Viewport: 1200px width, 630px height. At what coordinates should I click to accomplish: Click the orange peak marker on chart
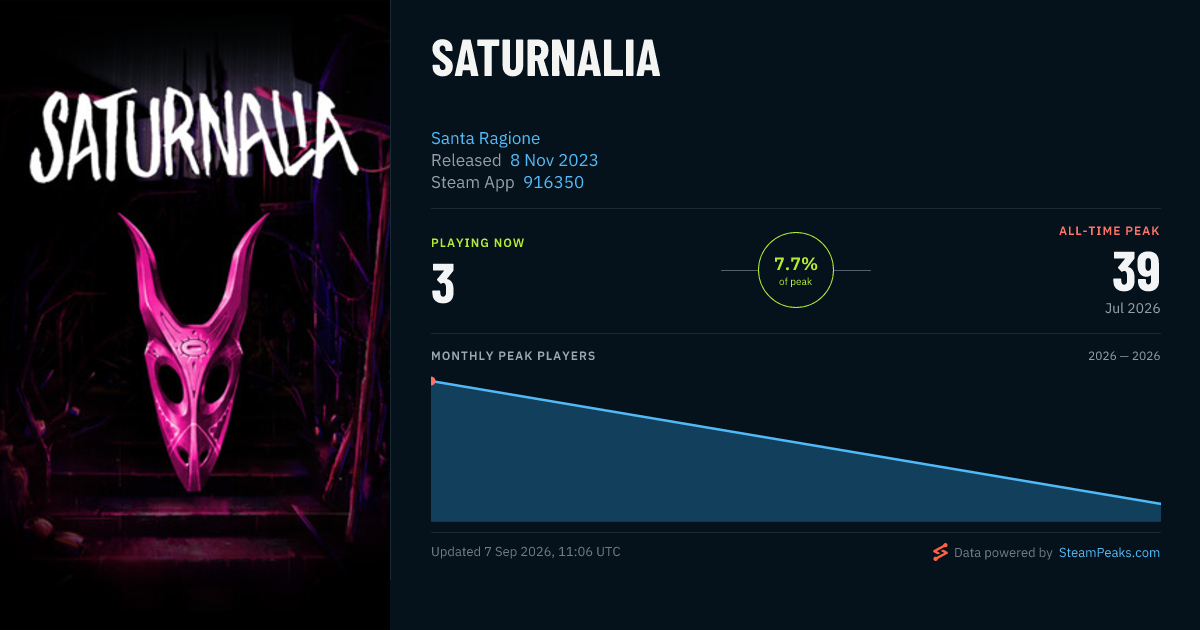(433, 381)
